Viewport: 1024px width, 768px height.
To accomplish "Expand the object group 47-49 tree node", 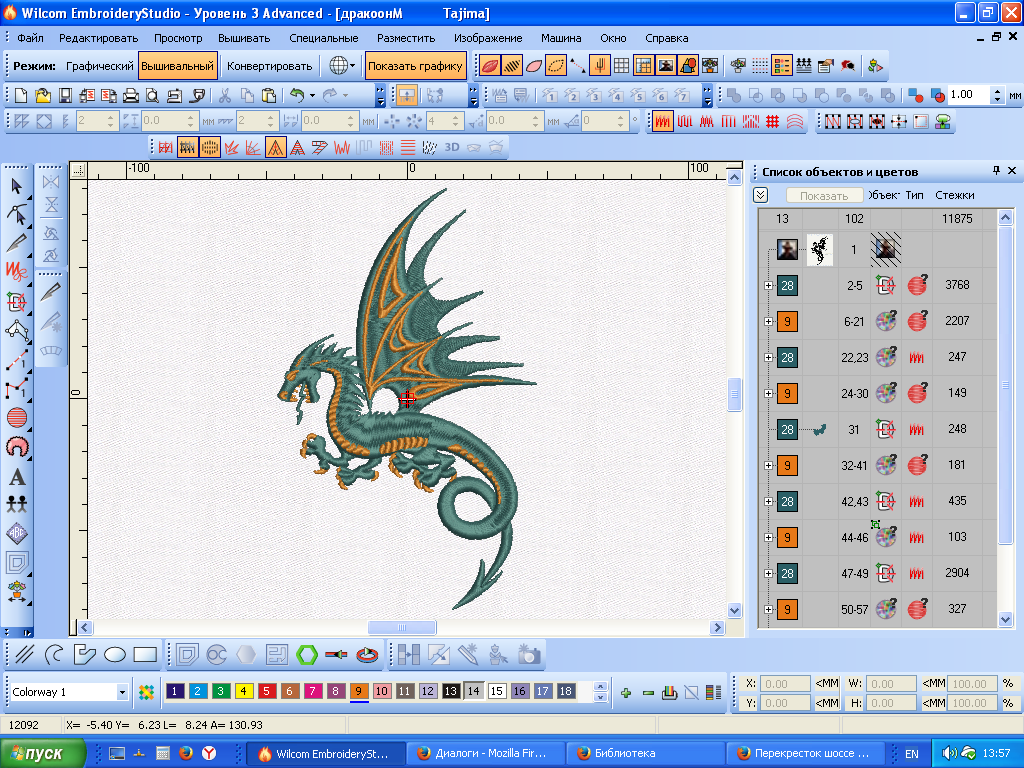I will (768, 574).
